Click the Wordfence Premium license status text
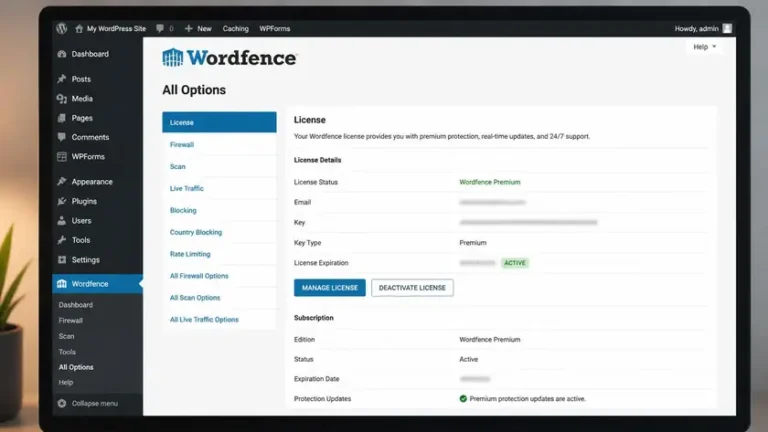This screenshot has height=432, width=768. pos(490,182)
